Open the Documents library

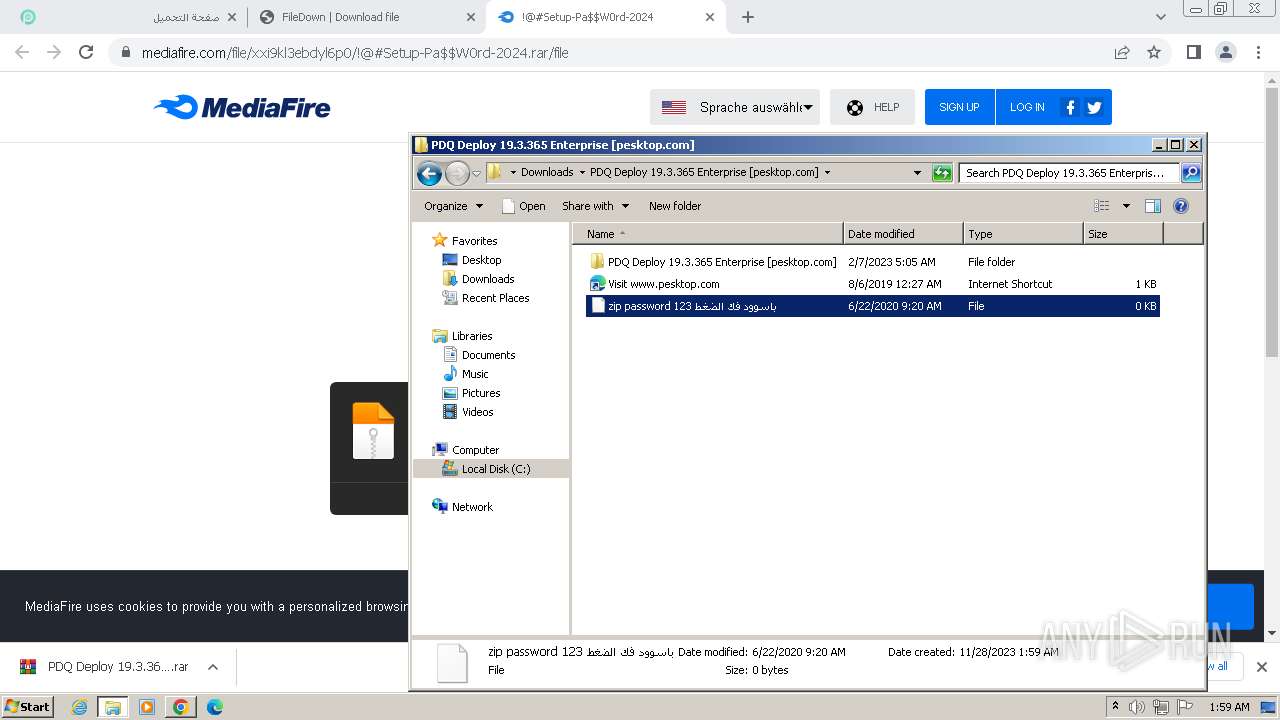[x=488, y=355]
